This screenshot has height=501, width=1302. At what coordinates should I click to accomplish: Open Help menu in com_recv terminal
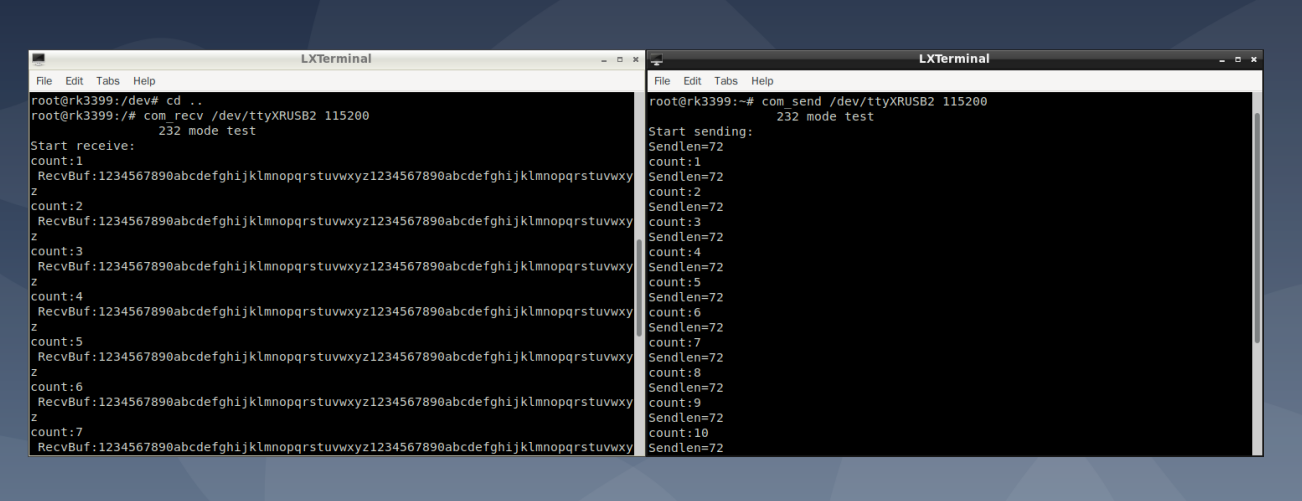[144, 80]
